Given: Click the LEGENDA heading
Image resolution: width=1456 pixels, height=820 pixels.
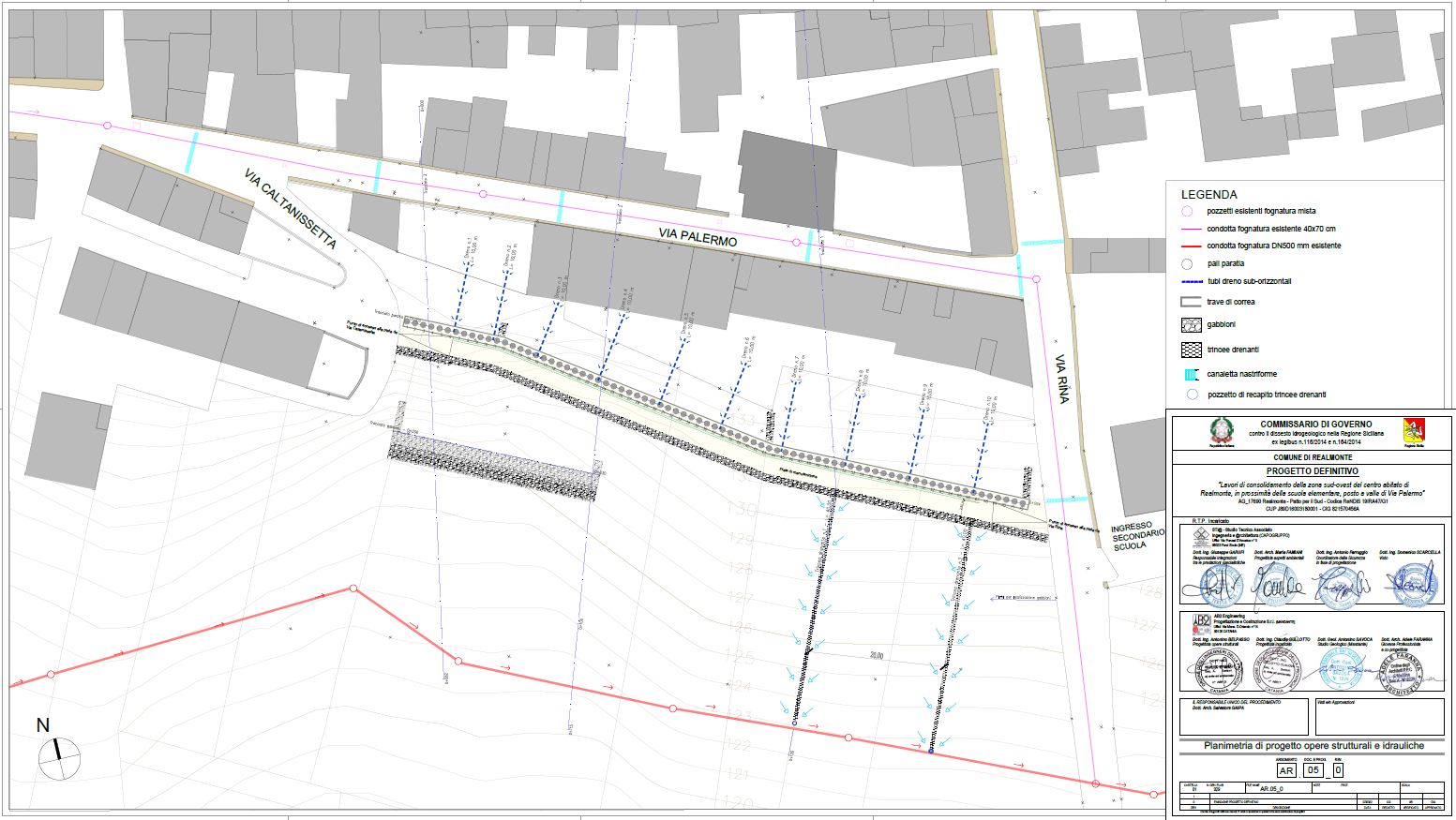Looking at the screenshot, I should [1208, 195].
